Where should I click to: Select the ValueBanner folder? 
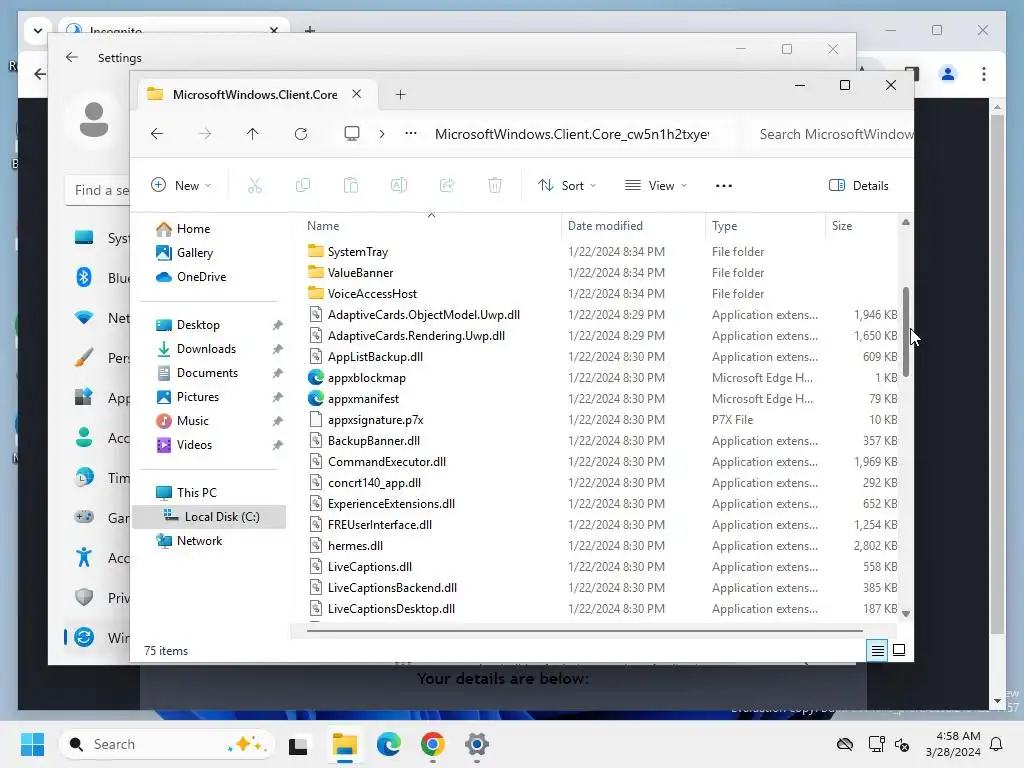tap(360, 272)
